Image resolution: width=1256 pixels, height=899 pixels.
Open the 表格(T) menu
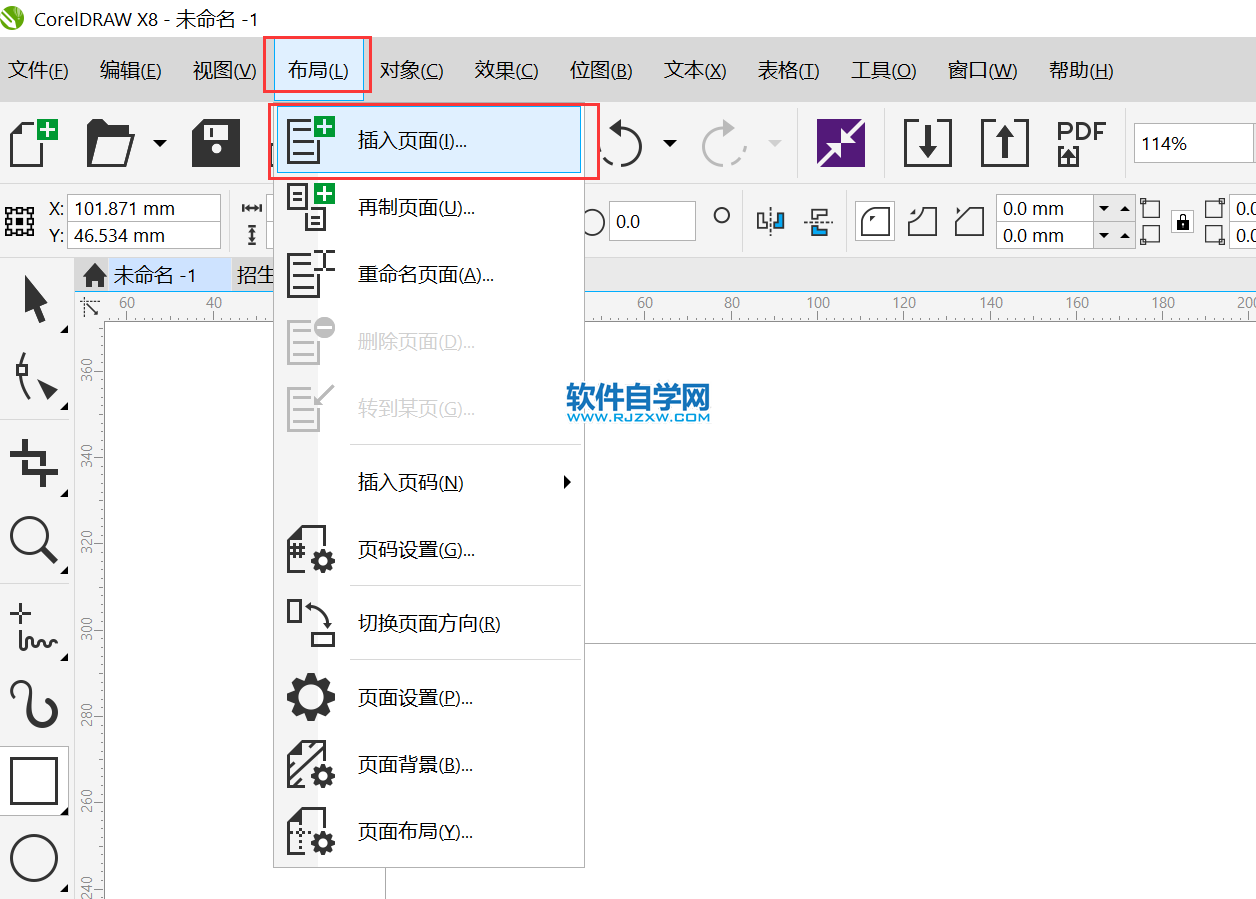(x=788, y=70)
